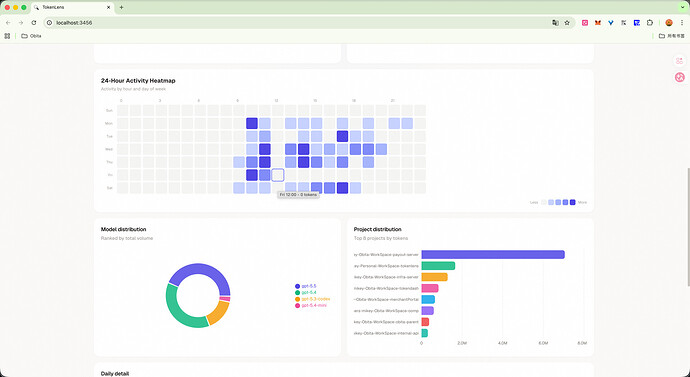Select the TokenLens browser tab
Viewport: 690px width, 377px height.
[73, 7]
